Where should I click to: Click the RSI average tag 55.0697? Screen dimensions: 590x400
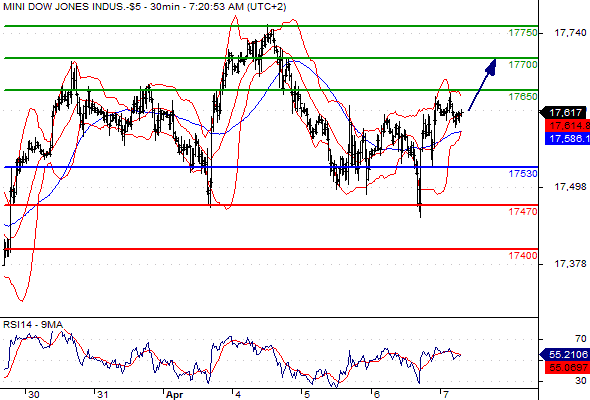(567, 367)
